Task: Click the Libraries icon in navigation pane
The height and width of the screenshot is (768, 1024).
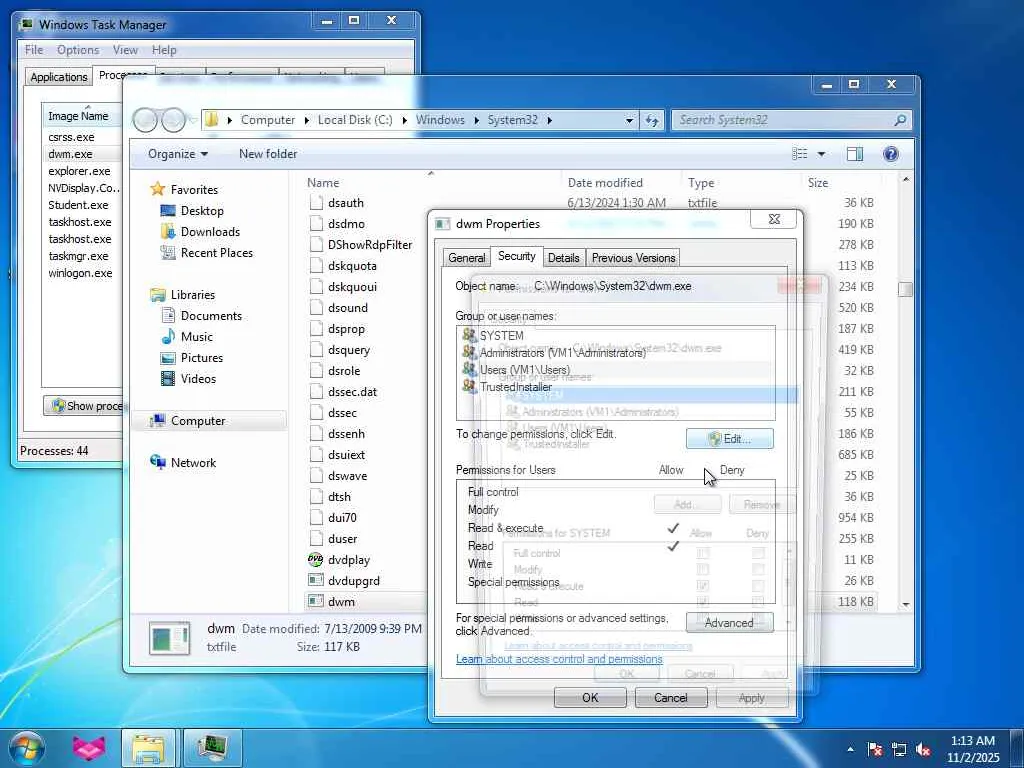Action: click(157, 295)
